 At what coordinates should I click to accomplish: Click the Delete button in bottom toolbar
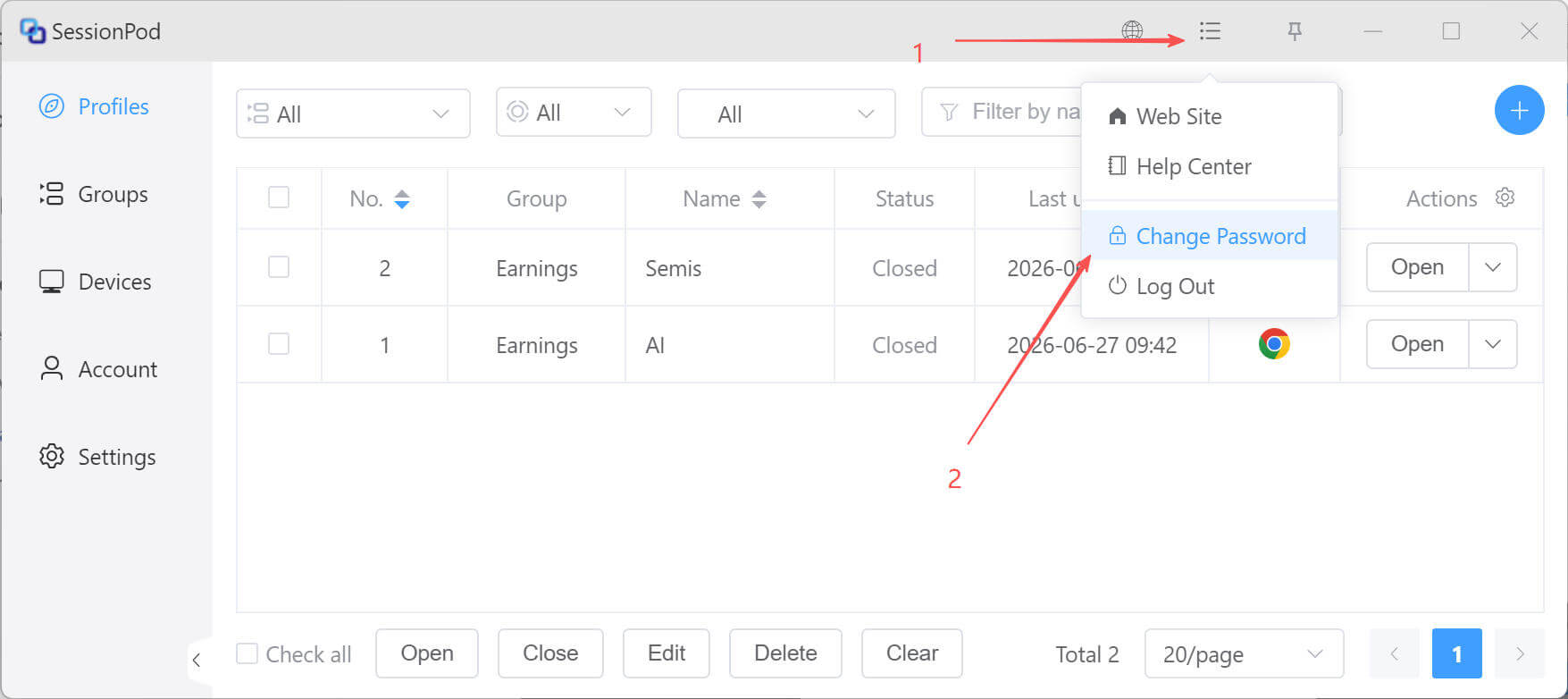click(x=785, y=653)
